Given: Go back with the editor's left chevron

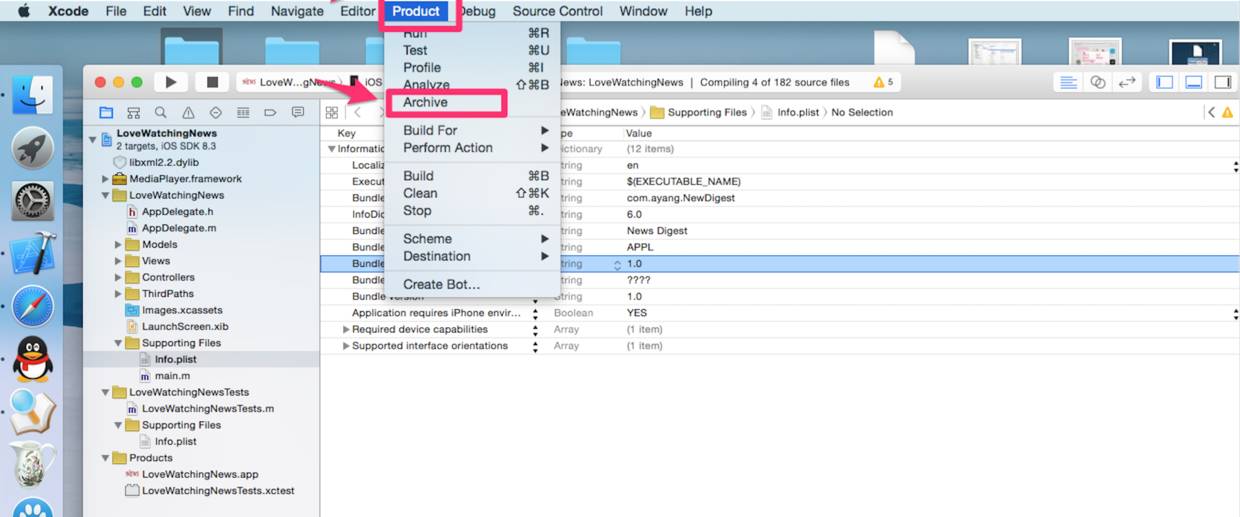Looking at the screenshot, I should [x=358, y=113].
